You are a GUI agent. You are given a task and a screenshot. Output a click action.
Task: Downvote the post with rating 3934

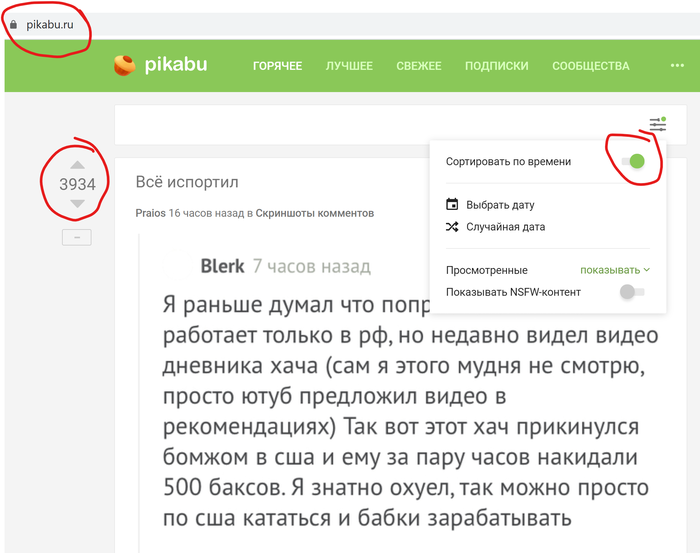point(77,204)
